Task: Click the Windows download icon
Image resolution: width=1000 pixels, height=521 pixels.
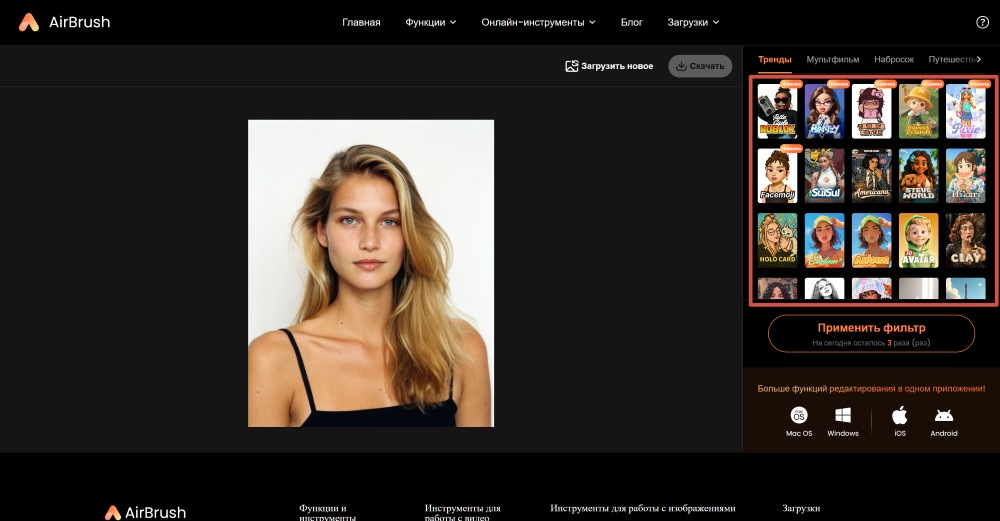Action: coord(843,415)
